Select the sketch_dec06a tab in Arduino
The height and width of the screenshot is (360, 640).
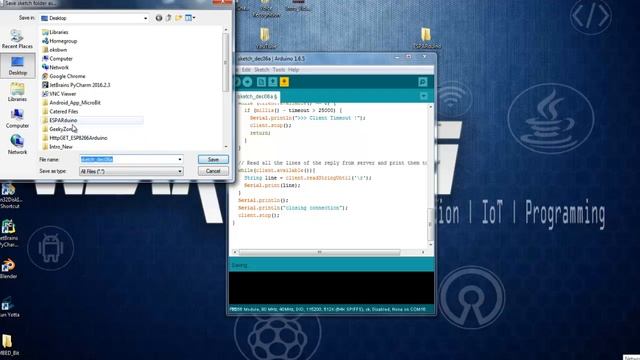tap(257, 97)
